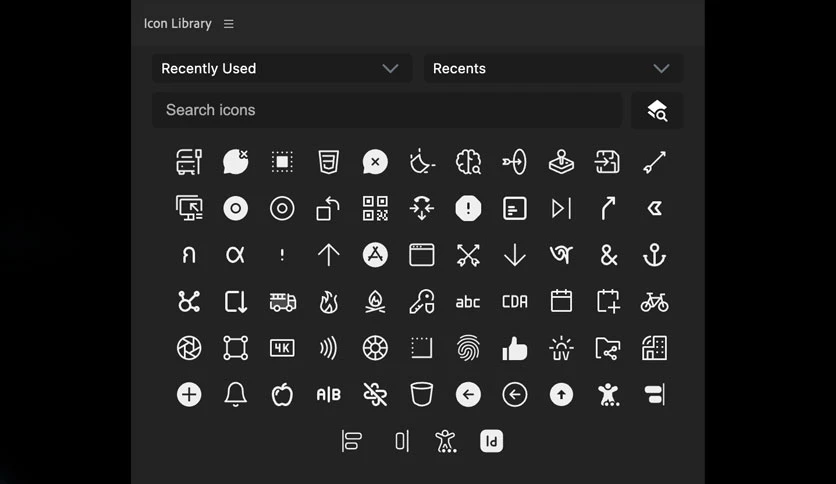The height and width of the screenshot is (484, 836).
Task: Select the filled circle up arrow icon
Action: (x=561, y=395)
